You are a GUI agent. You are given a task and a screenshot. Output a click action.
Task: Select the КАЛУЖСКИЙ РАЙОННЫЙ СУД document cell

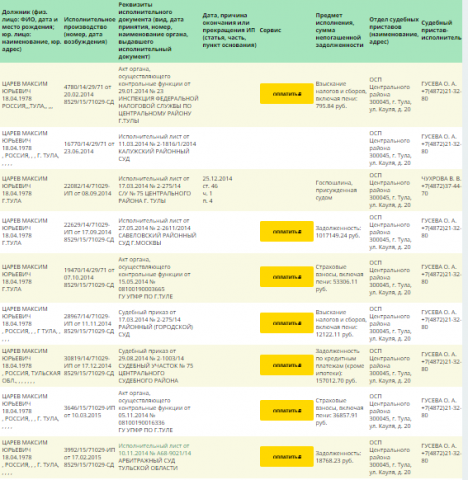pos(157,148)
